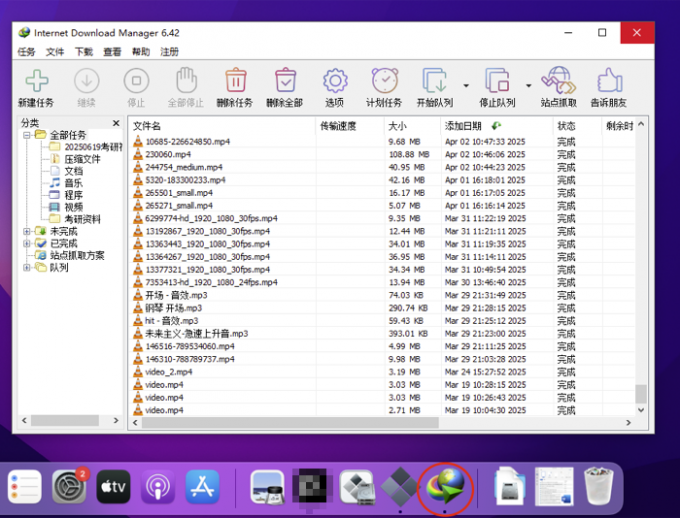Click the 停止 stop download icon
This screenshot has width=680, height=518.
click(136, 81)
